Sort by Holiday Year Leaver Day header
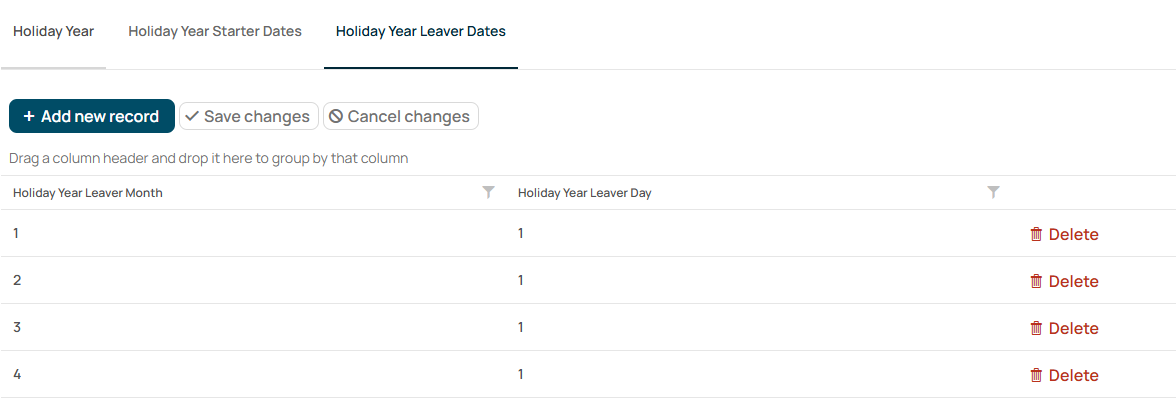The image size is (1176, 400). [x=584, y=193]
